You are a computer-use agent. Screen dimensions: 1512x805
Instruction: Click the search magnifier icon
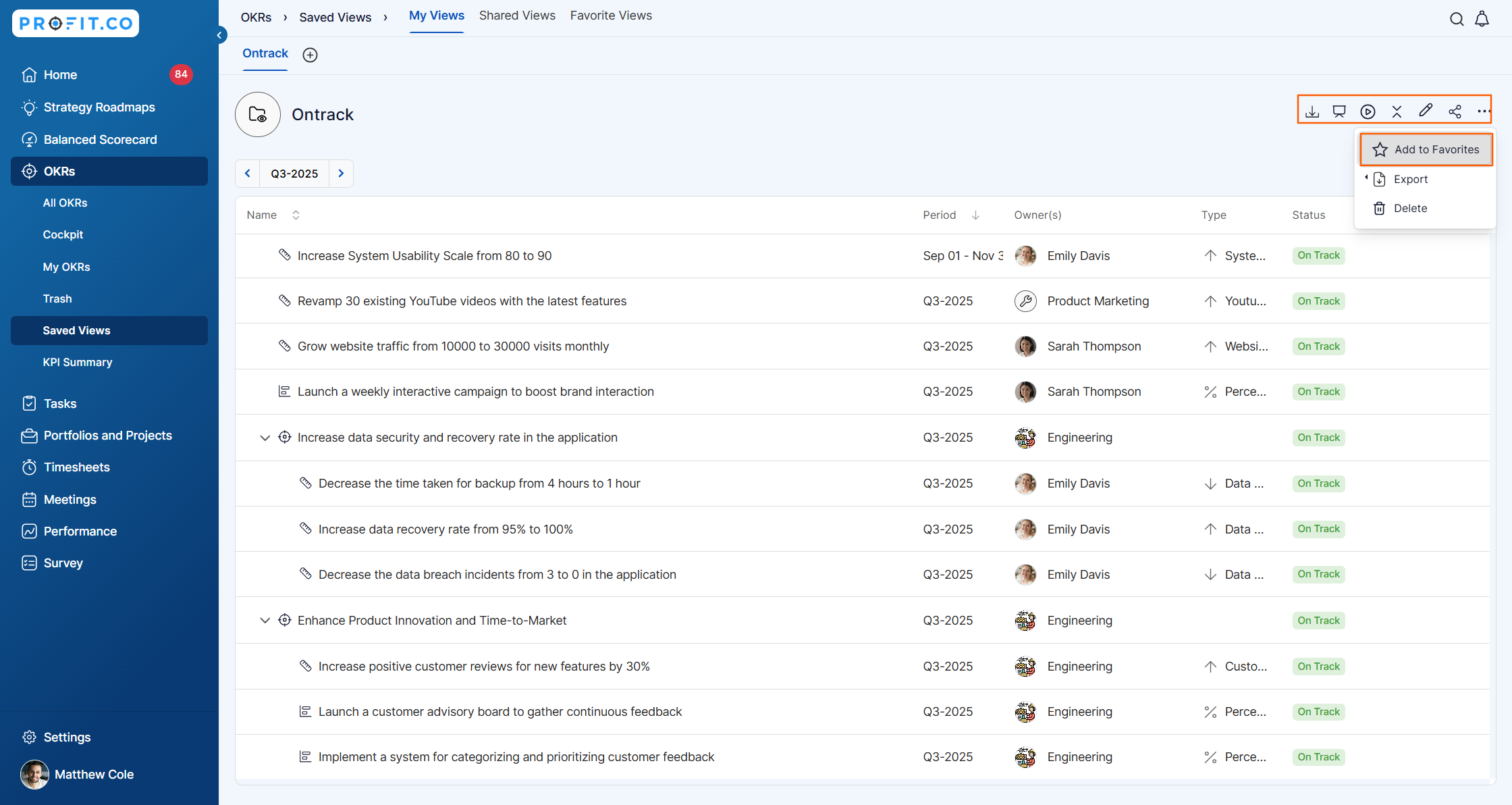[1457, 19]
